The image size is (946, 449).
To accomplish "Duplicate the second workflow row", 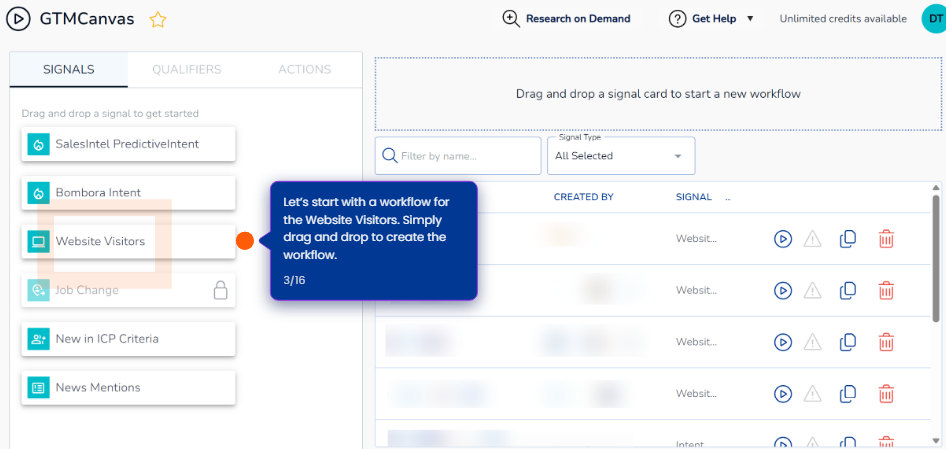I will click(x=848, y=290).
